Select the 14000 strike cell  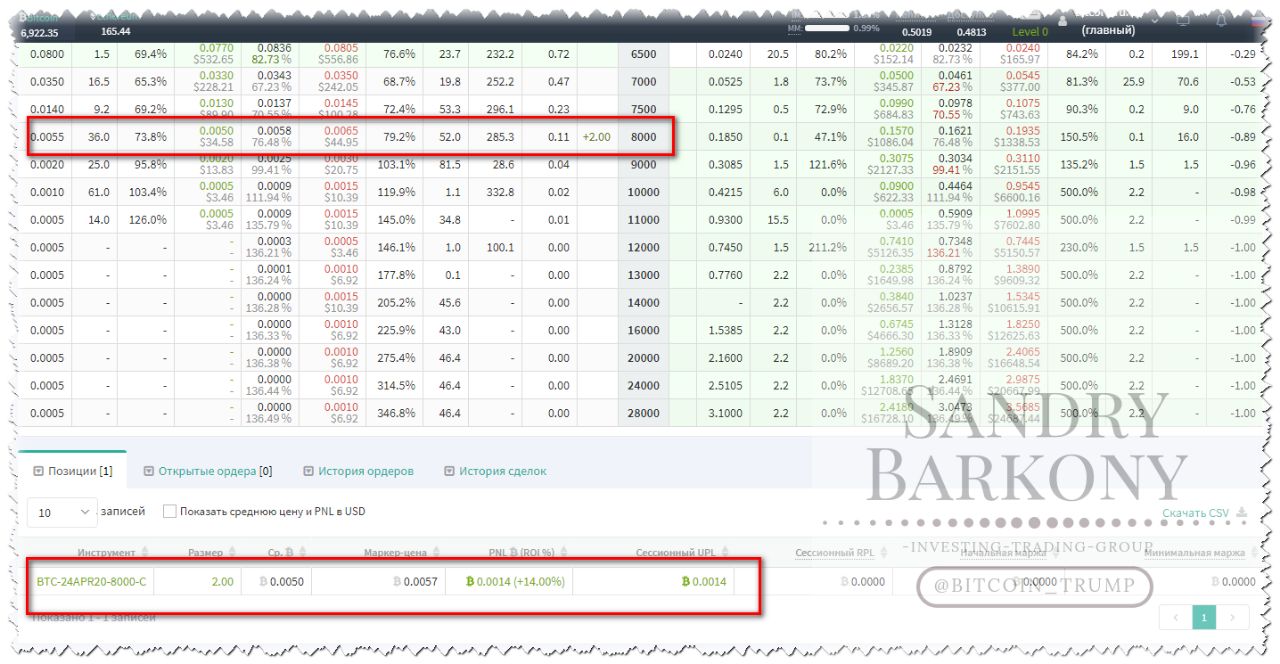[644, 303]
